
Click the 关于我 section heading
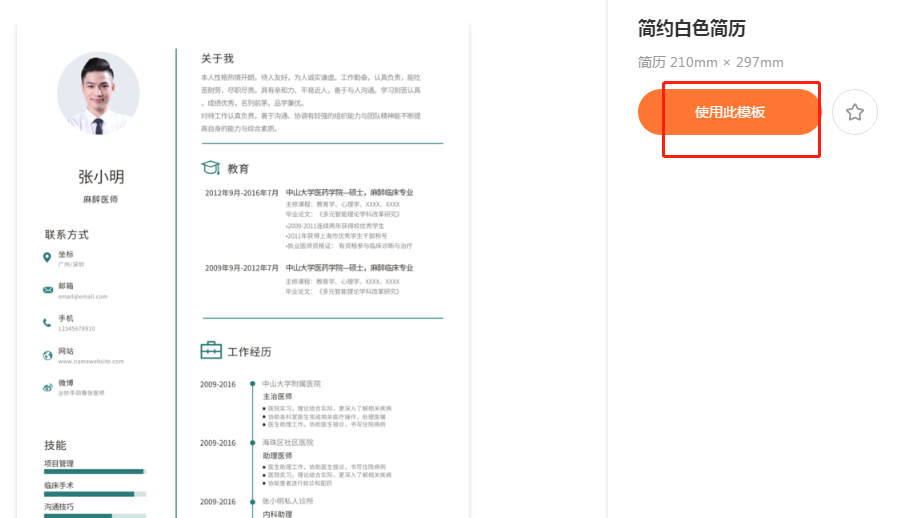(x=217, y=58)
